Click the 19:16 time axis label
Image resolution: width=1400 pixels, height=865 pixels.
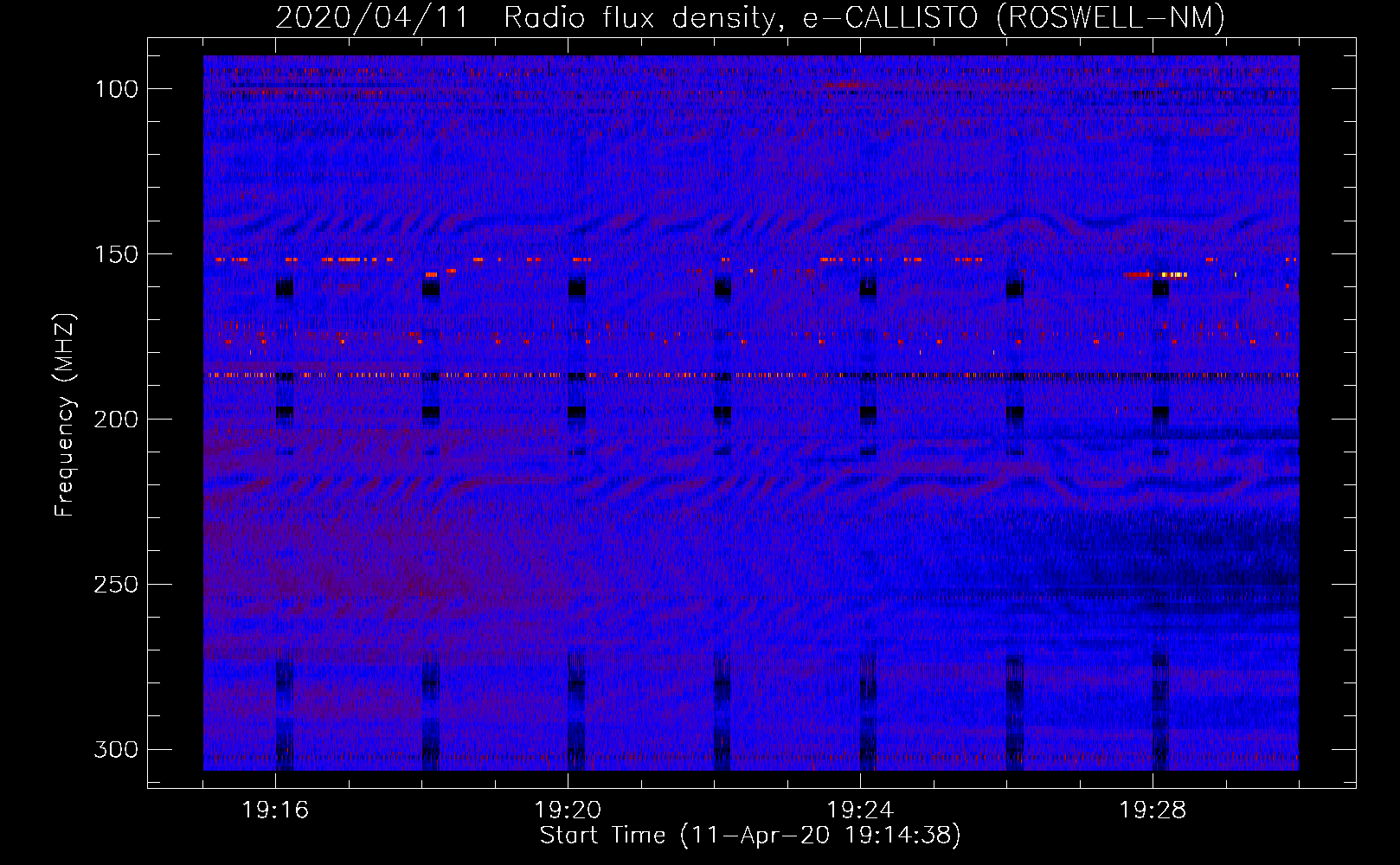275,811
